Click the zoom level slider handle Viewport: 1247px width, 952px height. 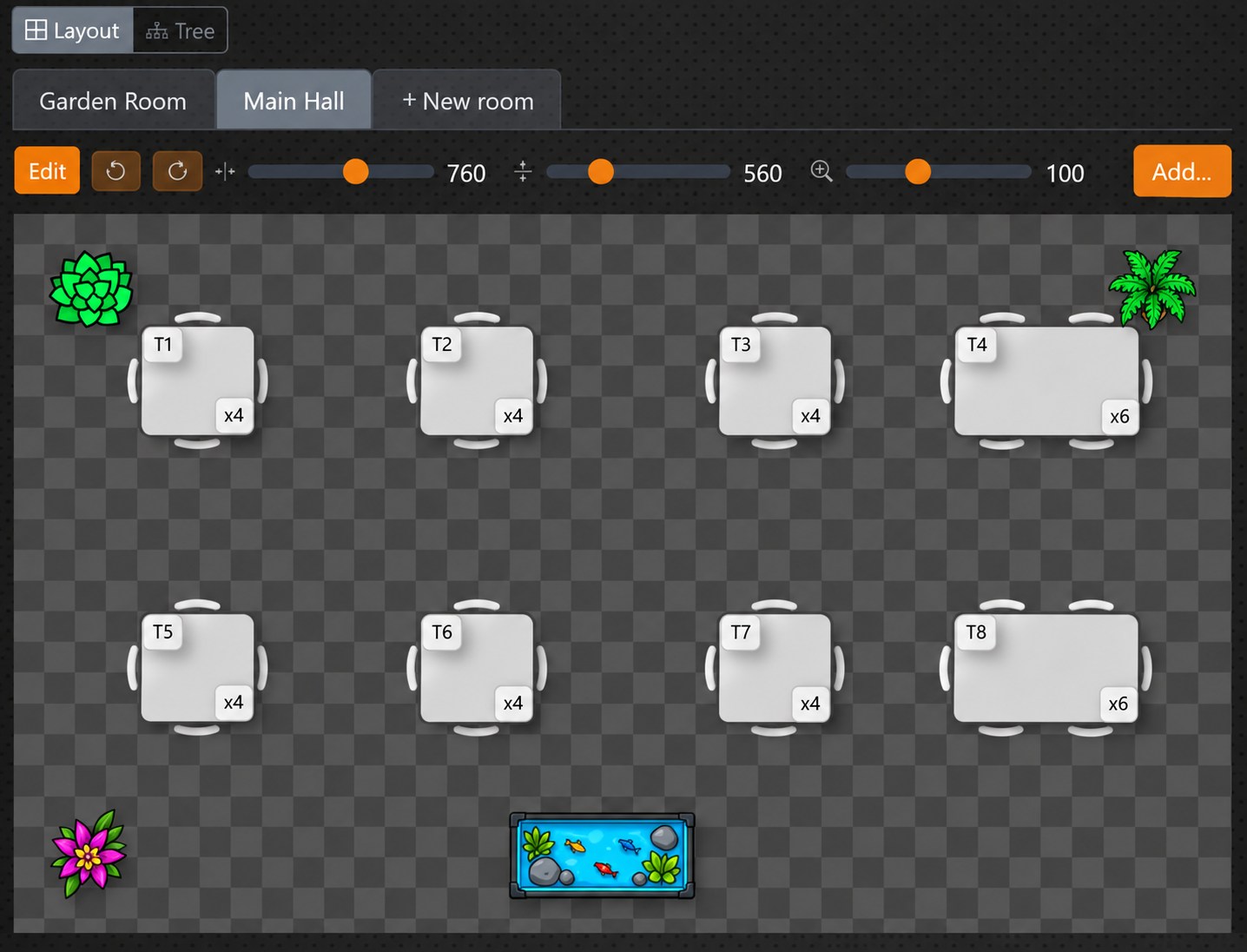(x=918, y=172)
